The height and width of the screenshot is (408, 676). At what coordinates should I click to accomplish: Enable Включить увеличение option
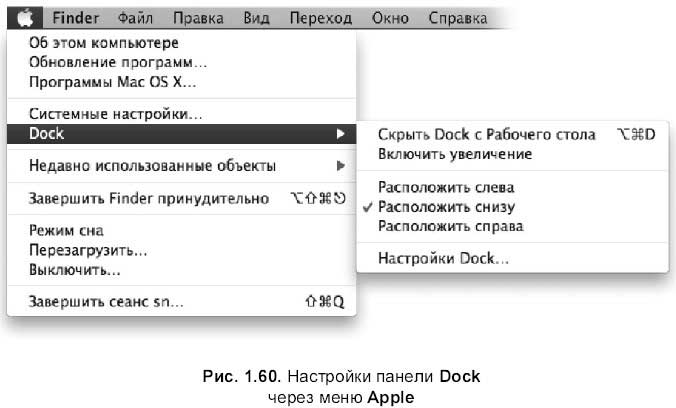pyautogui.click(x=455, y=154)
